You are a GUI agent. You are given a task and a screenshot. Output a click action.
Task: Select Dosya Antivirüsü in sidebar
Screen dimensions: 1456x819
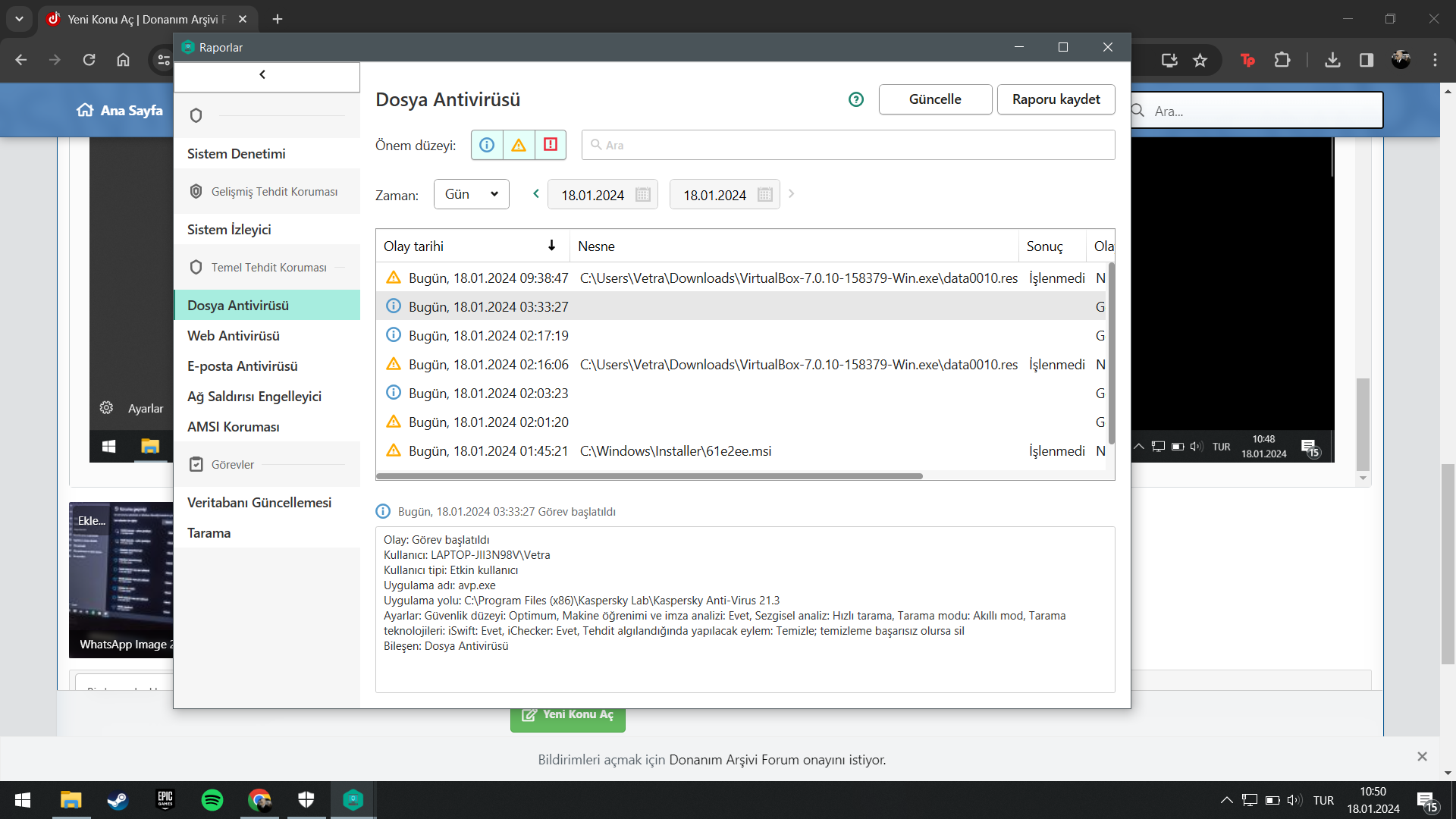pyautogui.click(x=267, y=306)
